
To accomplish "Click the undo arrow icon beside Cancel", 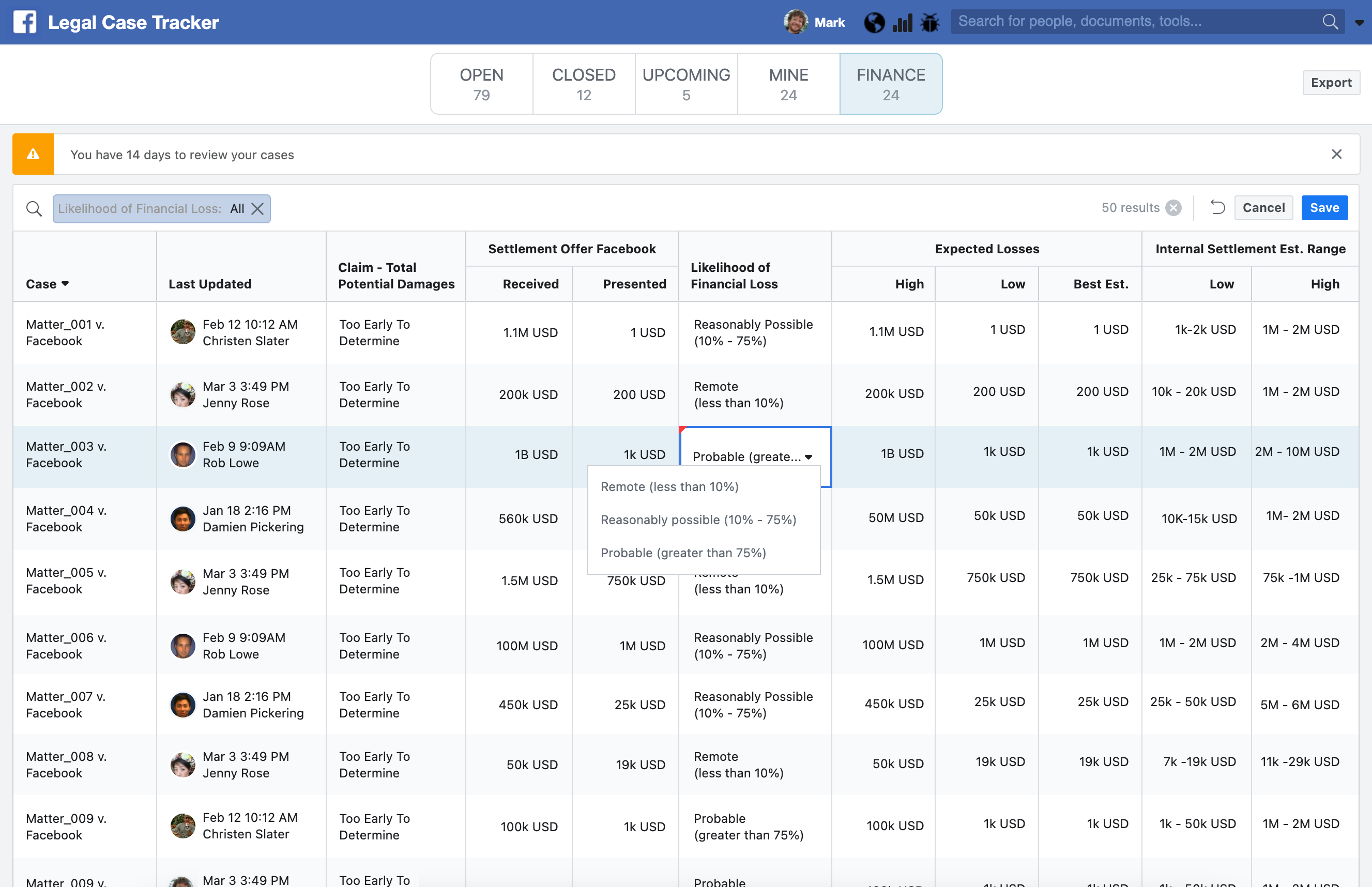I will coord(1217,207).
